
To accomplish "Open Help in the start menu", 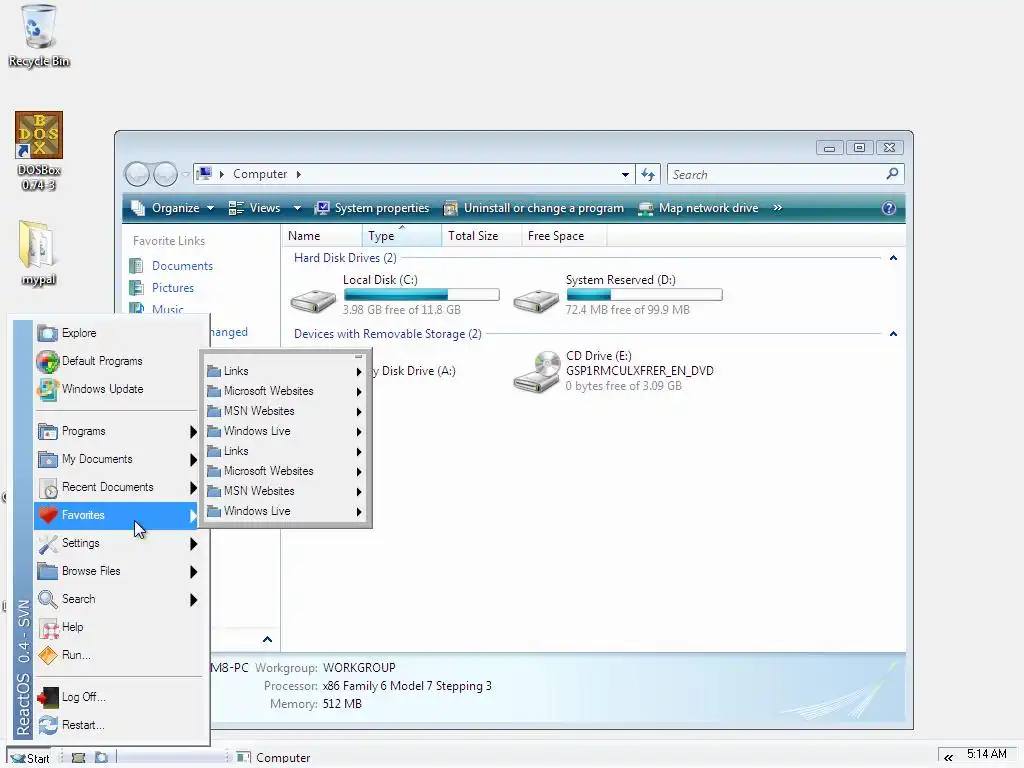I will click(x=116, y=627).
